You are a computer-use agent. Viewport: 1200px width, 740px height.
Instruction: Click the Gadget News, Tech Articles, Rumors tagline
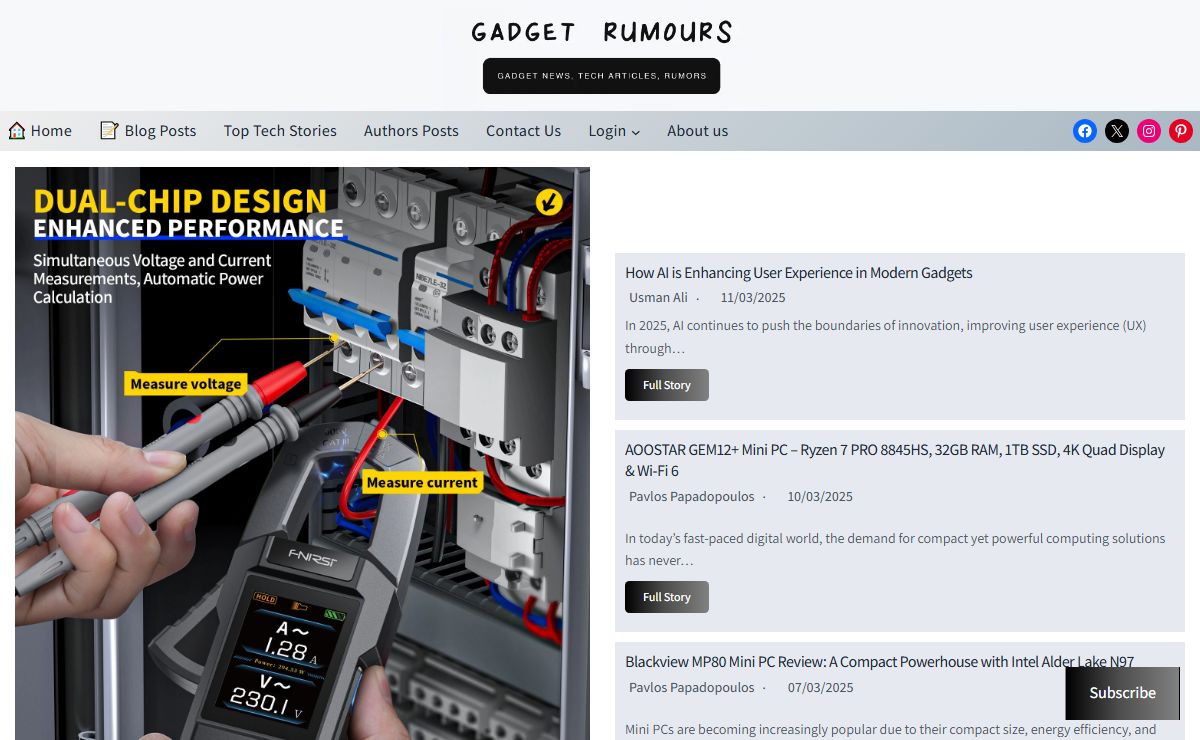point(601,76)
